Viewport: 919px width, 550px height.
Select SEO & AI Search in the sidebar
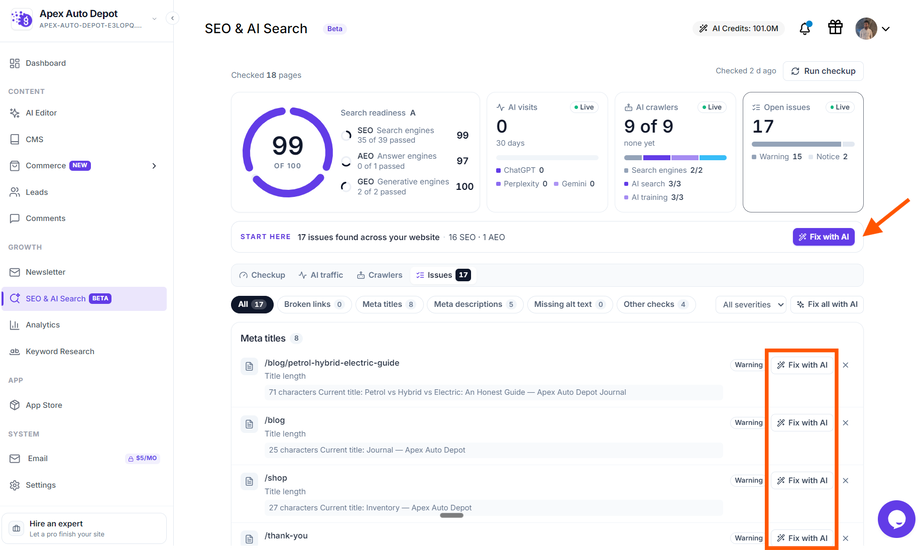pos(84,298)
